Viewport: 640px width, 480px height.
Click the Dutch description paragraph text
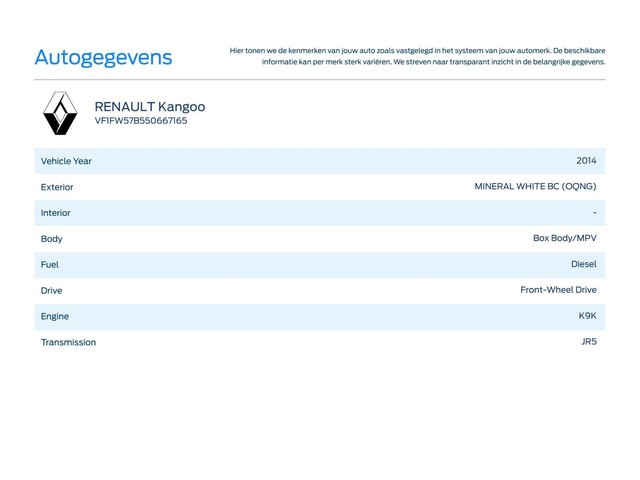click(x=417, y=56)
